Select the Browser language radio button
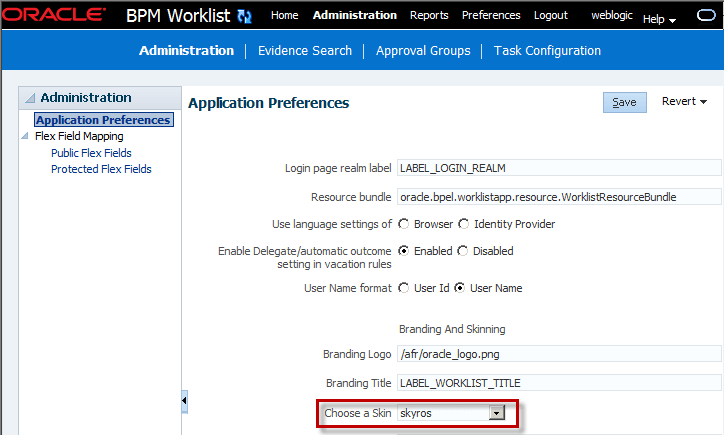 tap(404, 224)
